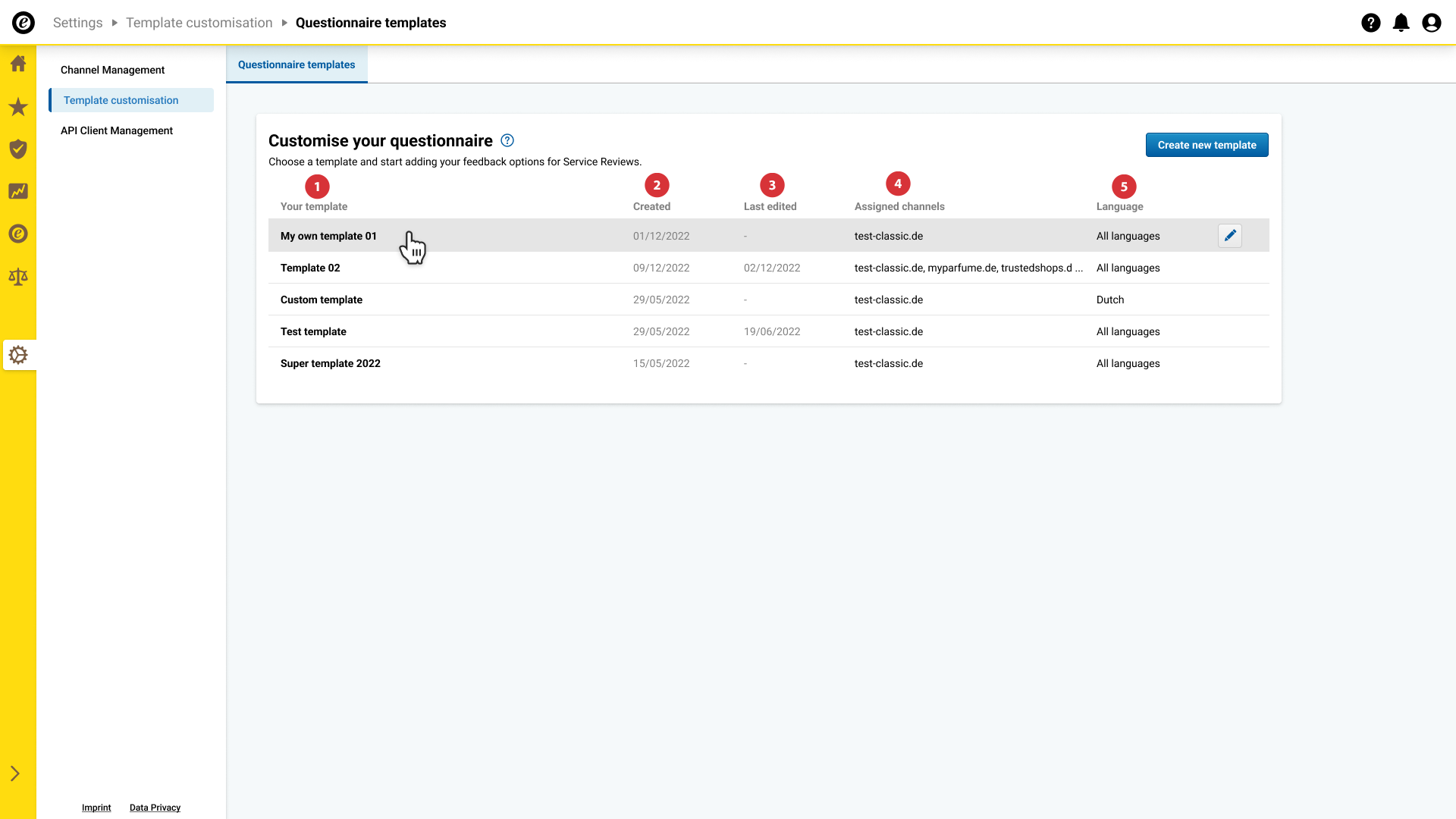Click Settings in the breadcrumb
Image resolution: width=1456 pixels, height=819 pixels.
(77, 23)
